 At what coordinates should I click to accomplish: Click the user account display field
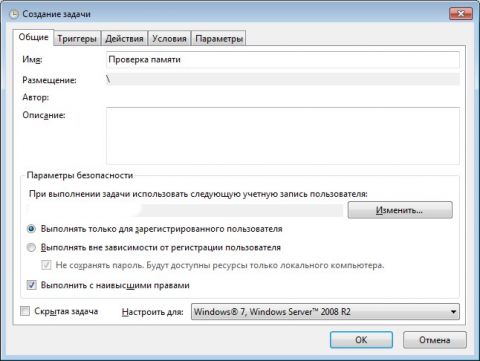(185, 210)
